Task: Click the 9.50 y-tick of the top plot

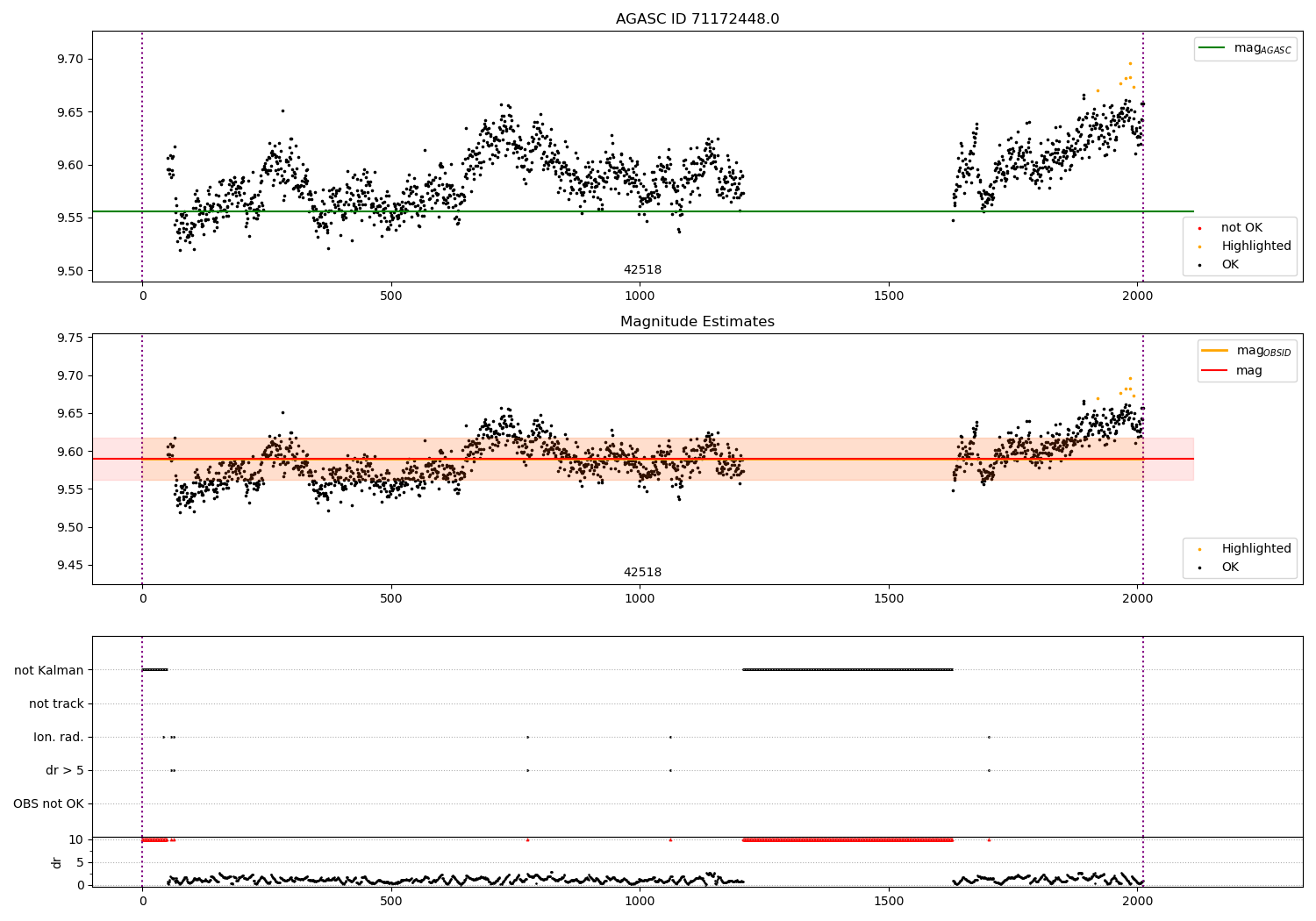Action: [x=70, y=271]
